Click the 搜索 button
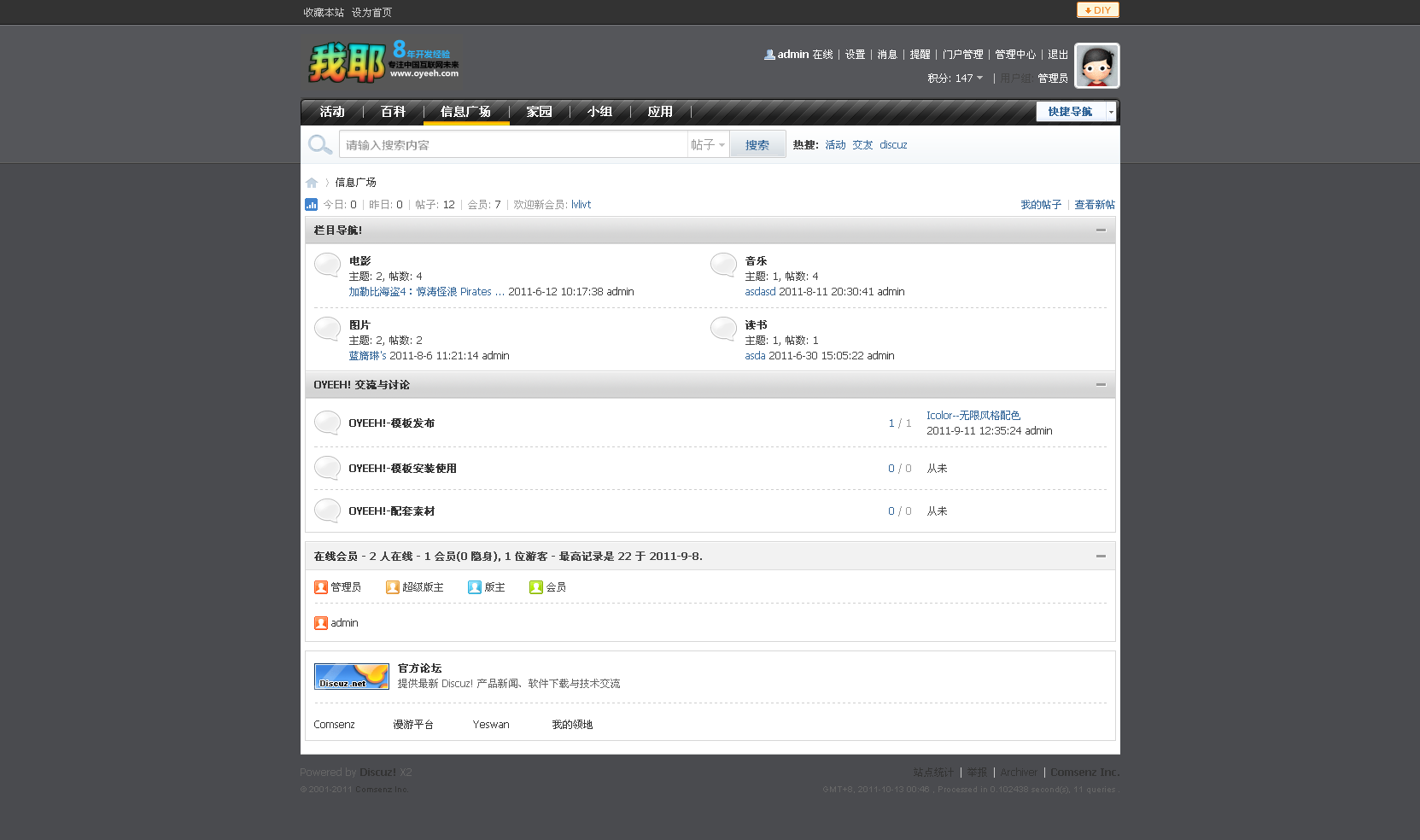This screenshot has height=840, width=1420. coord(757,145)
